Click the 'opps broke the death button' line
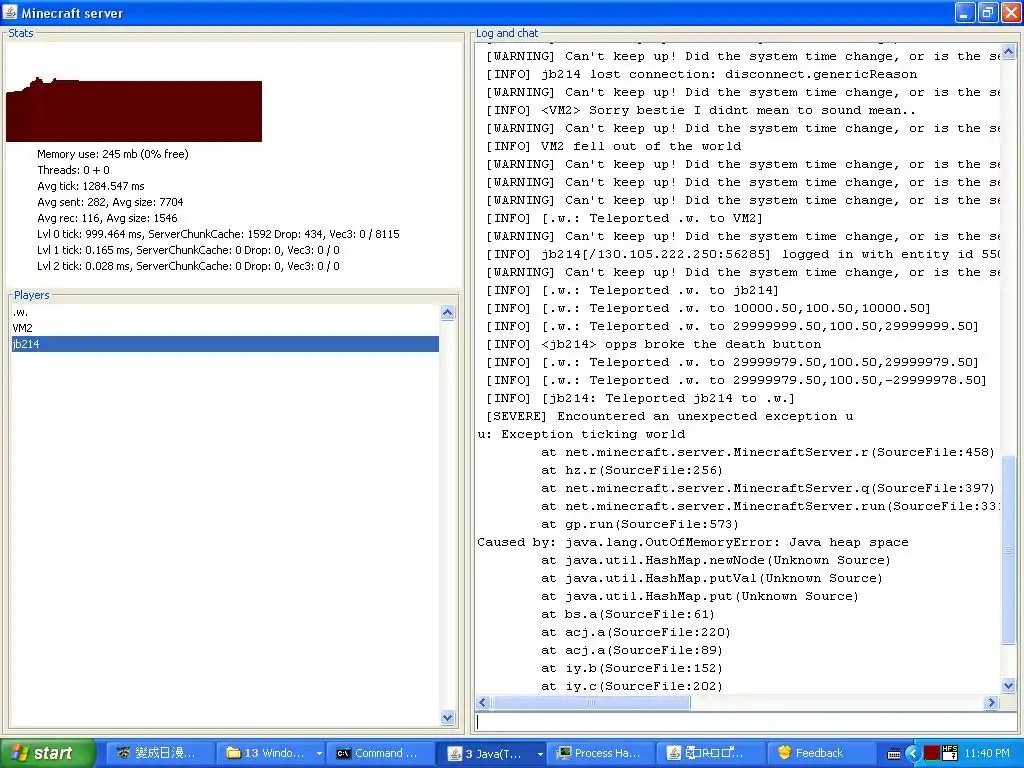The height and width of the screenshot is (768, 1024). [653, 344]
